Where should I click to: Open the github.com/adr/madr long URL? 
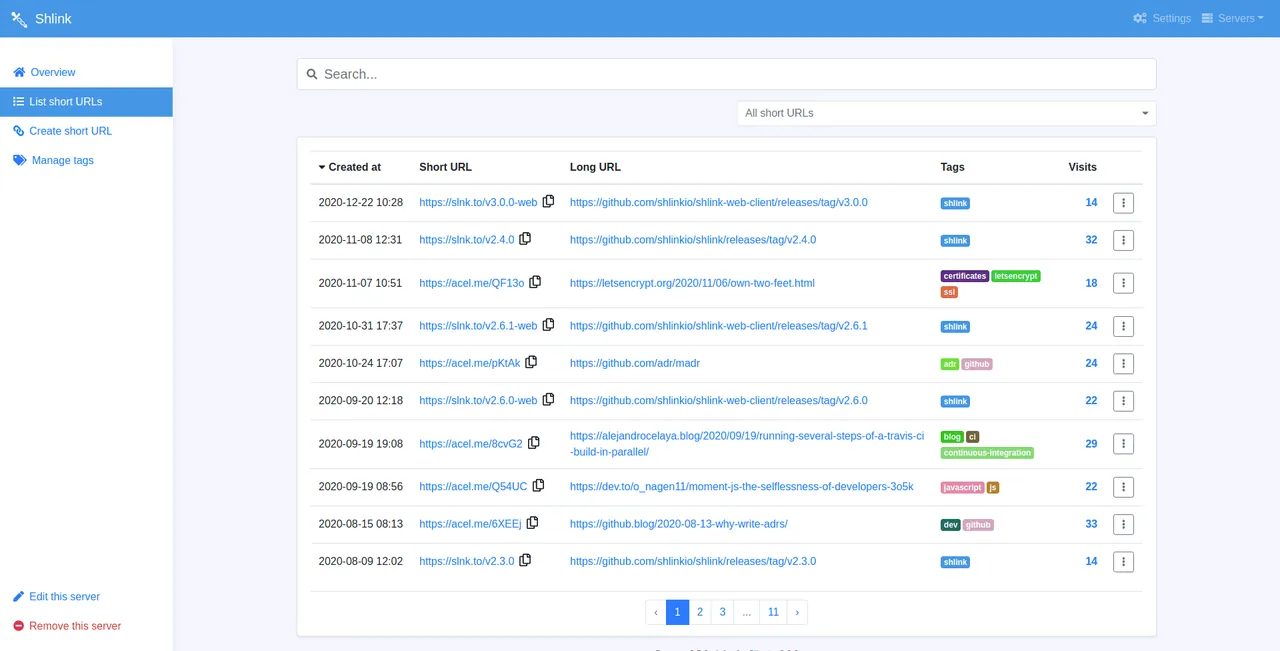pos(635,363)
